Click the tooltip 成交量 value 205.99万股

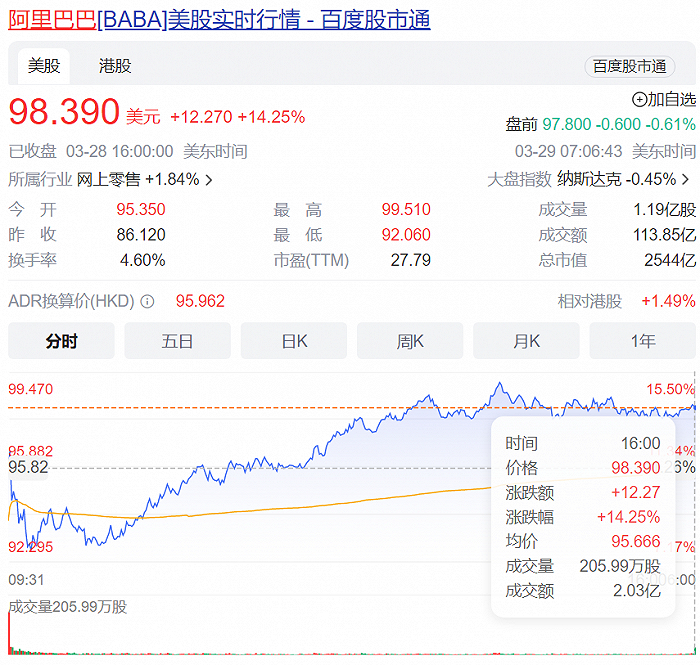point(620,566)
